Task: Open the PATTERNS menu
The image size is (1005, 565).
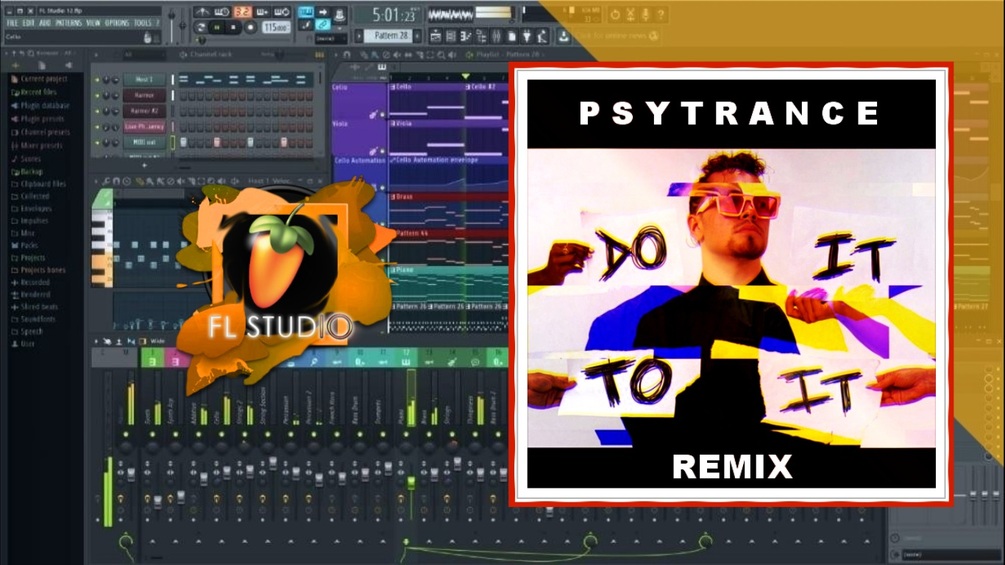Action: pyautogui.click(x=68, y=23)
